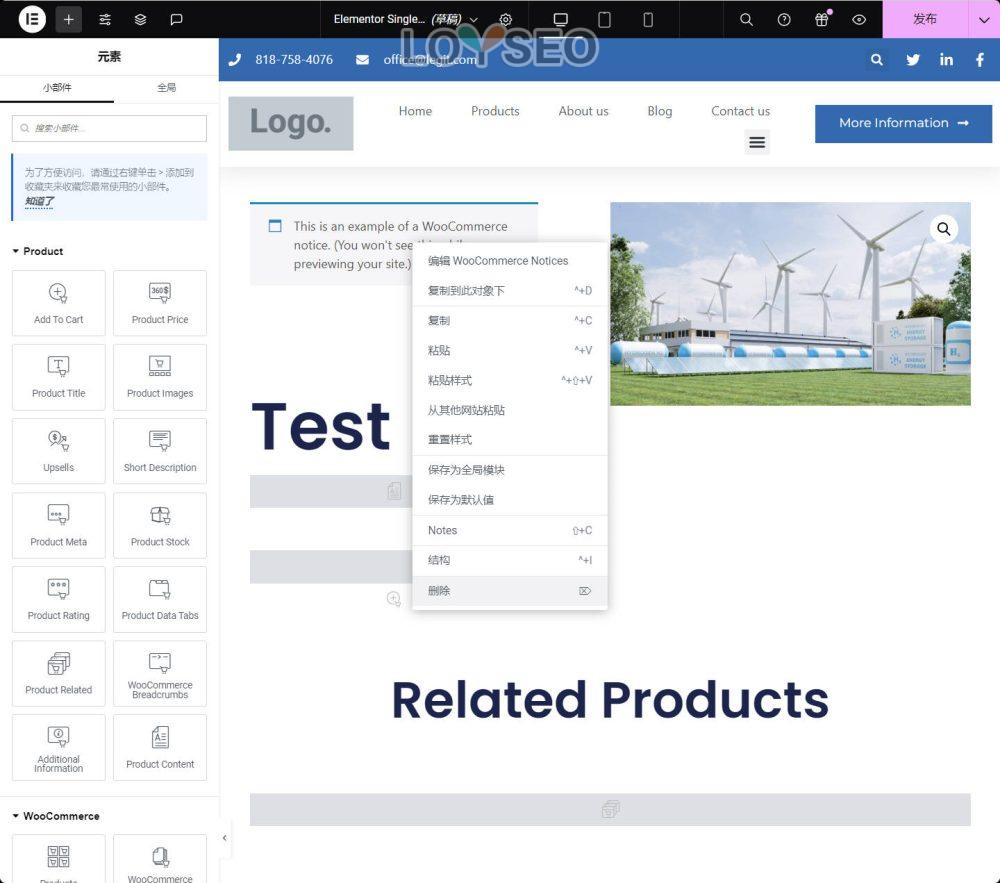1000x883 pixels.
Task: Select the Product Images widget
Action: [x=160, y=377]
